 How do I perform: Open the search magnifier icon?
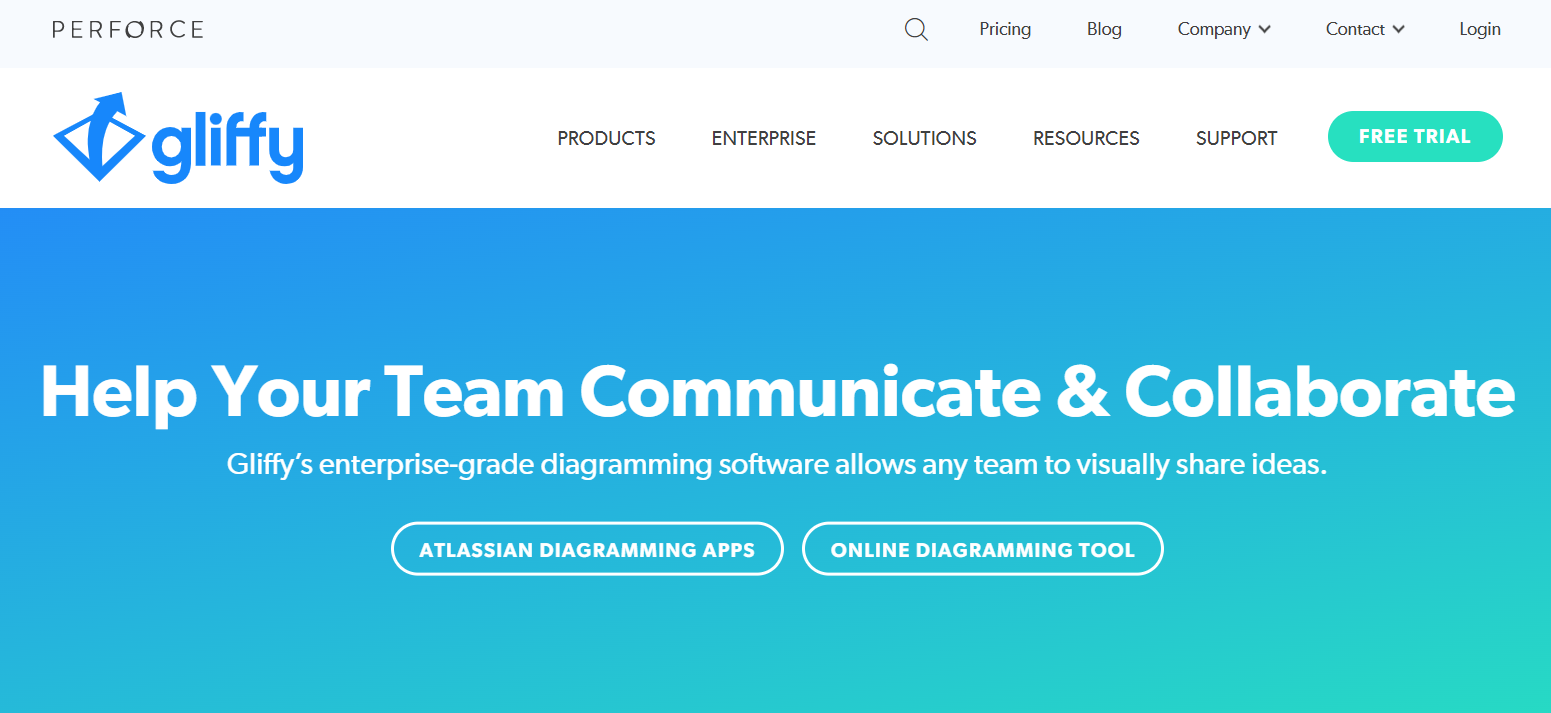(x=916, y=30)
